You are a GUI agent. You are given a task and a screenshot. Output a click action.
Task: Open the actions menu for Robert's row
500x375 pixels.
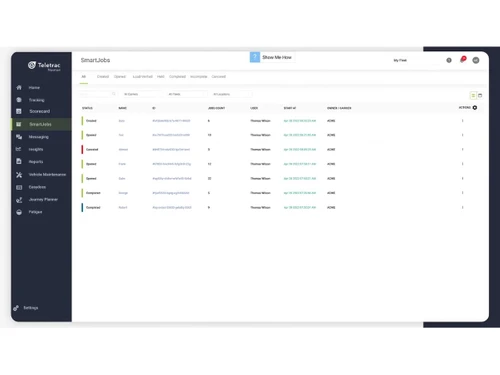(462, 207)
